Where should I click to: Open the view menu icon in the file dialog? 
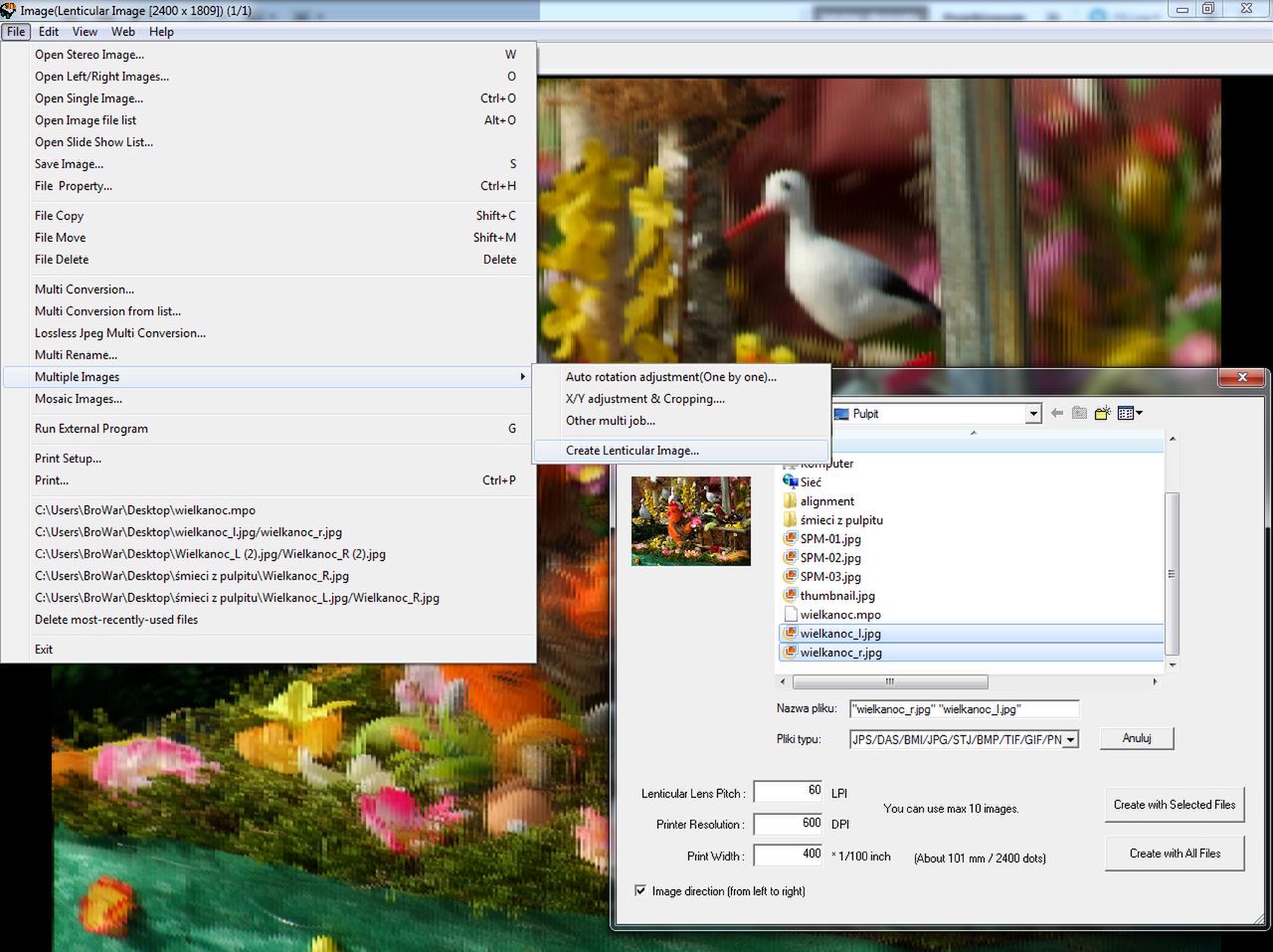[x=1130, y=413]
